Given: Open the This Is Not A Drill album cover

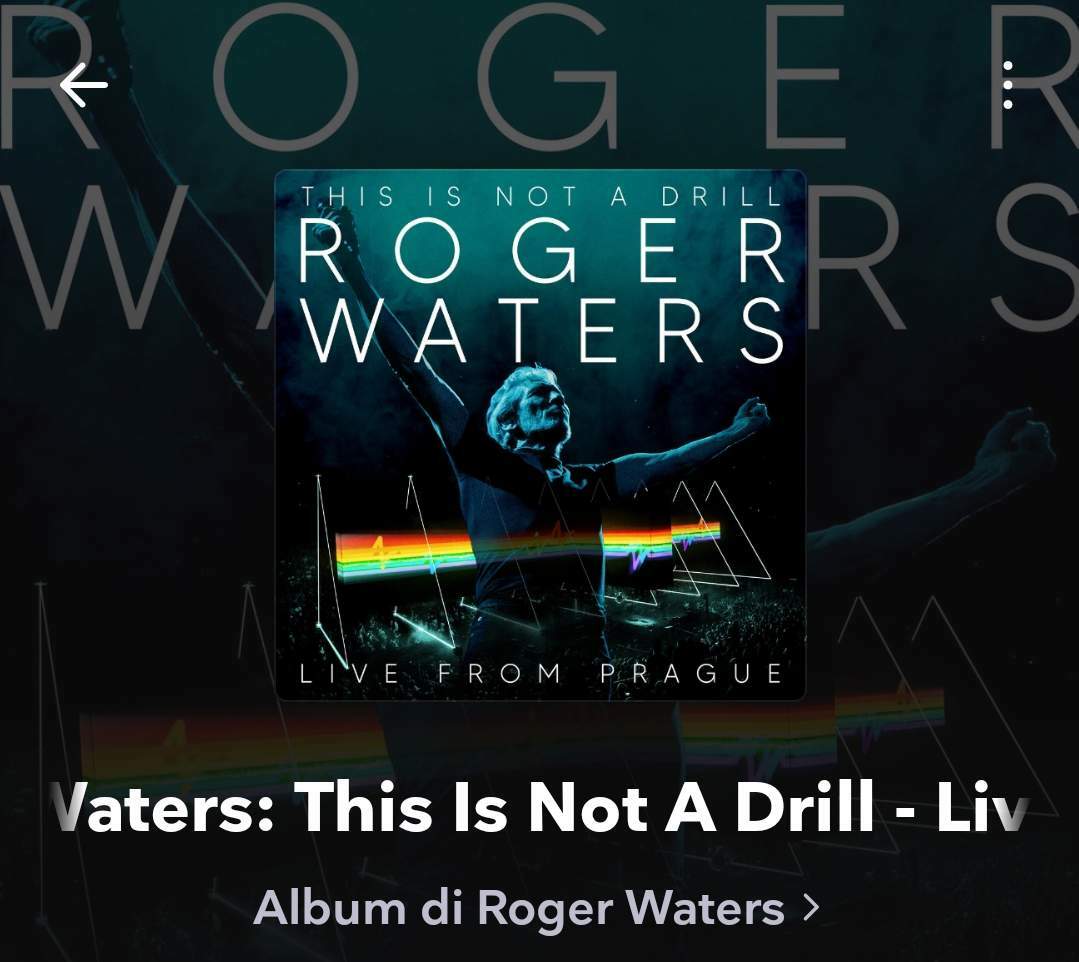Looking at the screenshot, I should coord(540,434).
